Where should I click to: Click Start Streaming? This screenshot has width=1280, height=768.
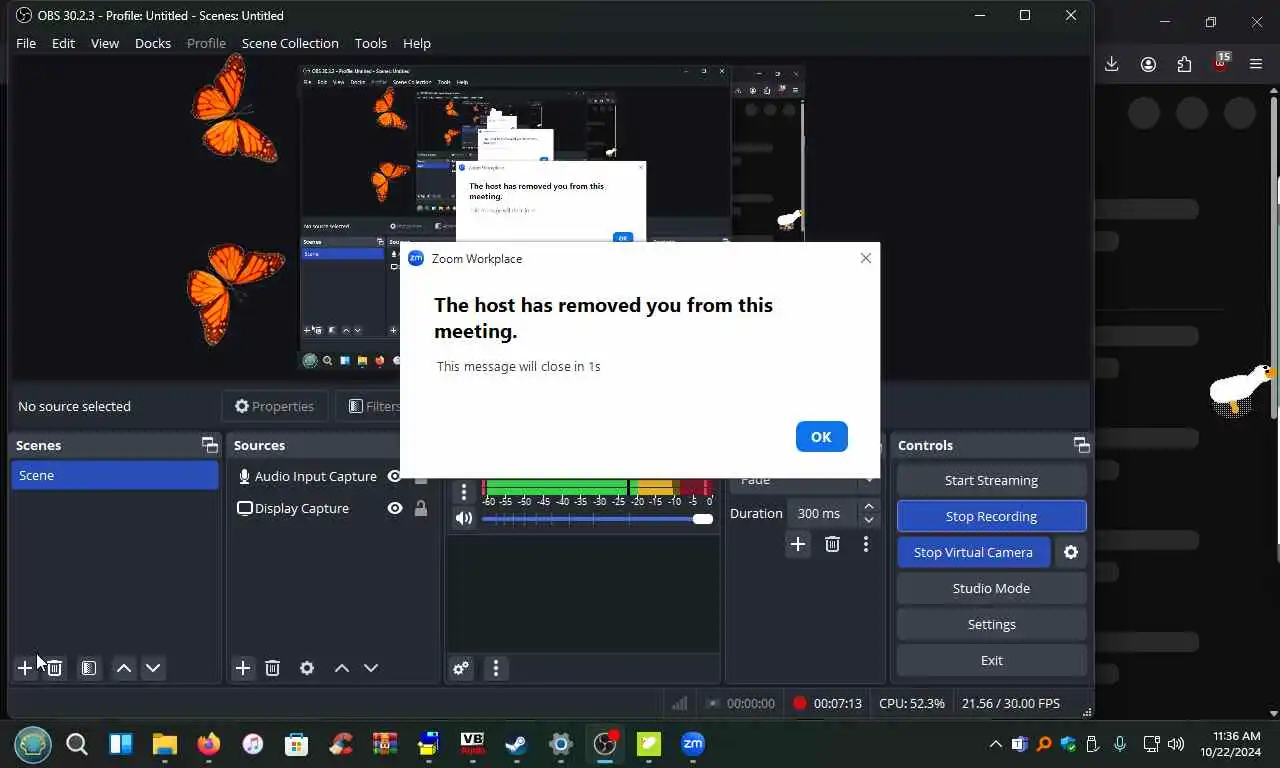click(x=991, y=480)
